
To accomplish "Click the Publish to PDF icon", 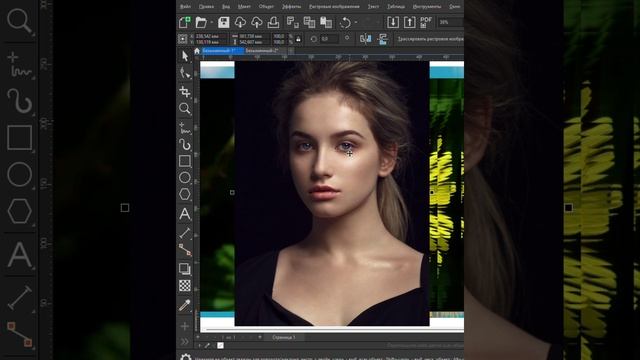I will coord(426,22).
